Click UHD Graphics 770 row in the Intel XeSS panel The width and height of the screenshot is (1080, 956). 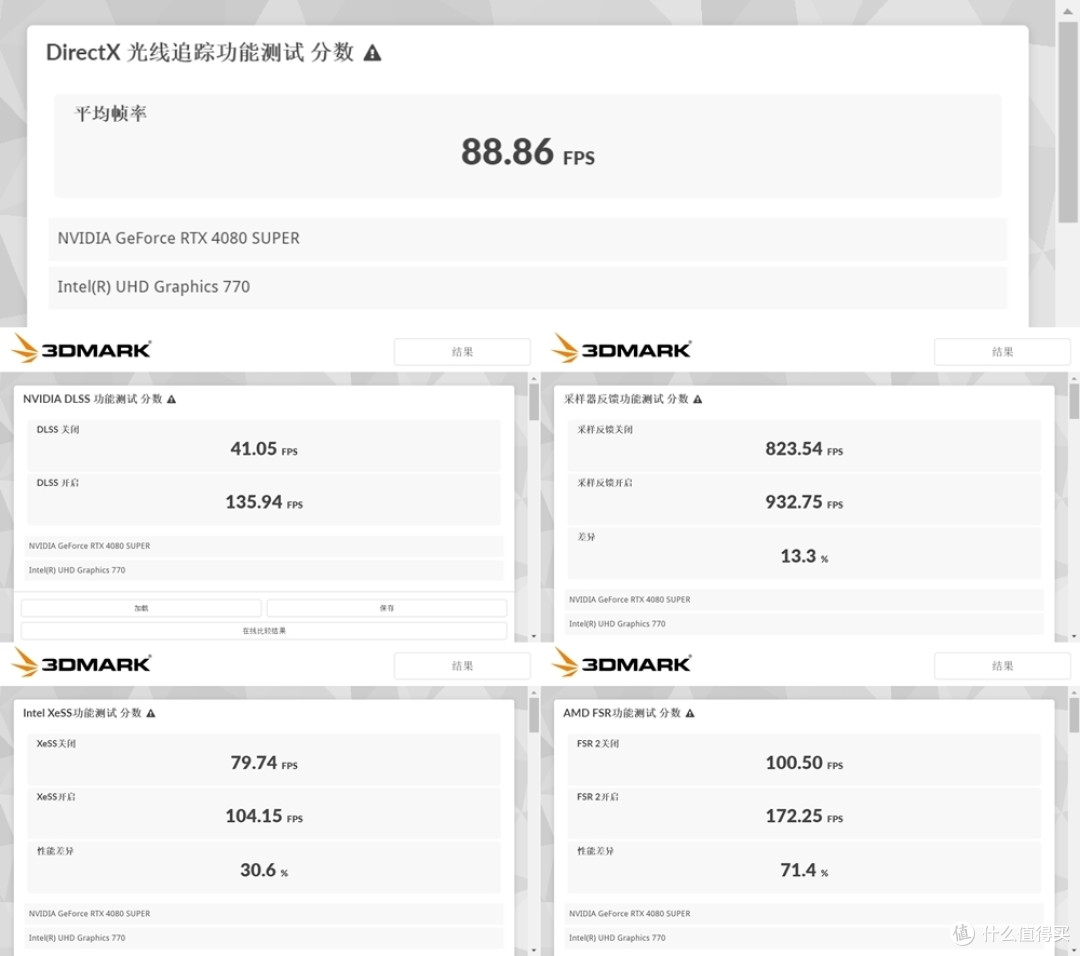pyautogui.click(x=264, y=938)
